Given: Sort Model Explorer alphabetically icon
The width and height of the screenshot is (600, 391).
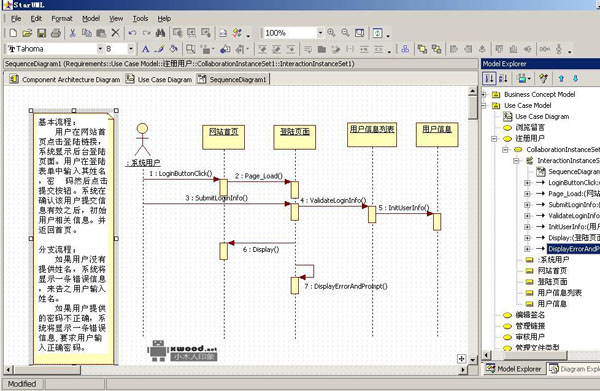Looking at the screenshot, I should pos(503,79).
